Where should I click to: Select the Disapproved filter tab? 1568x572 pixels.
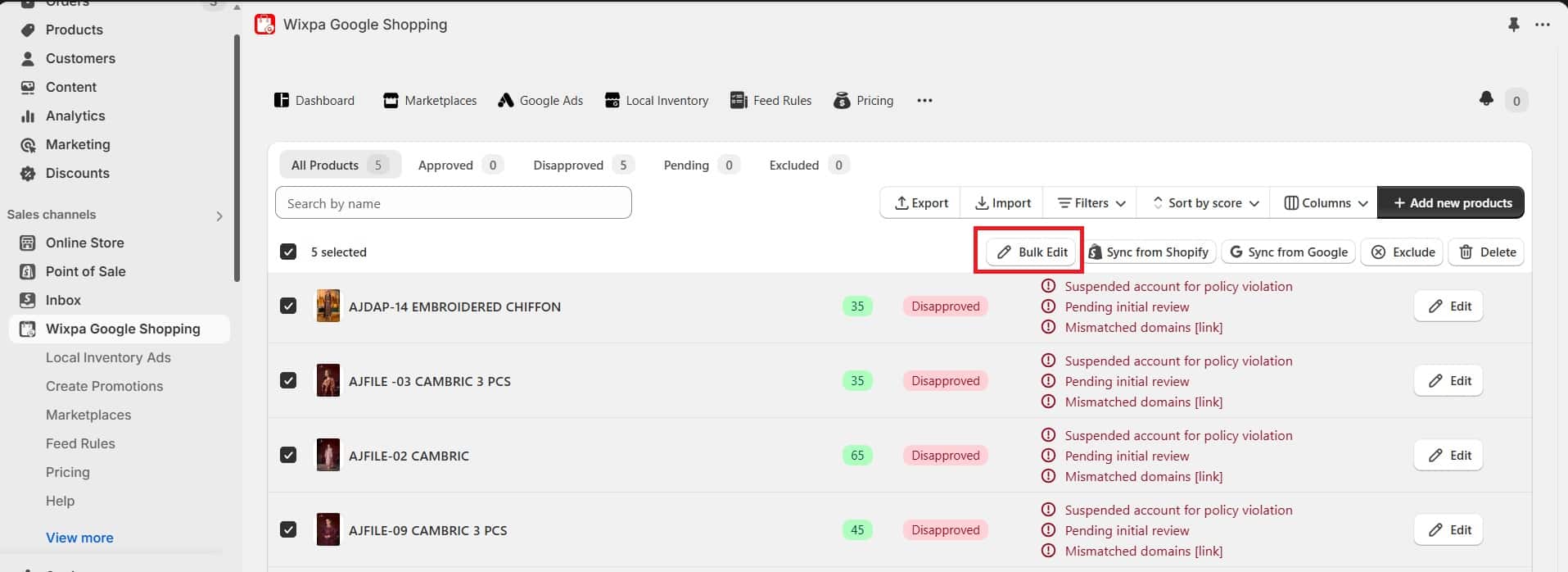point(583,165)
